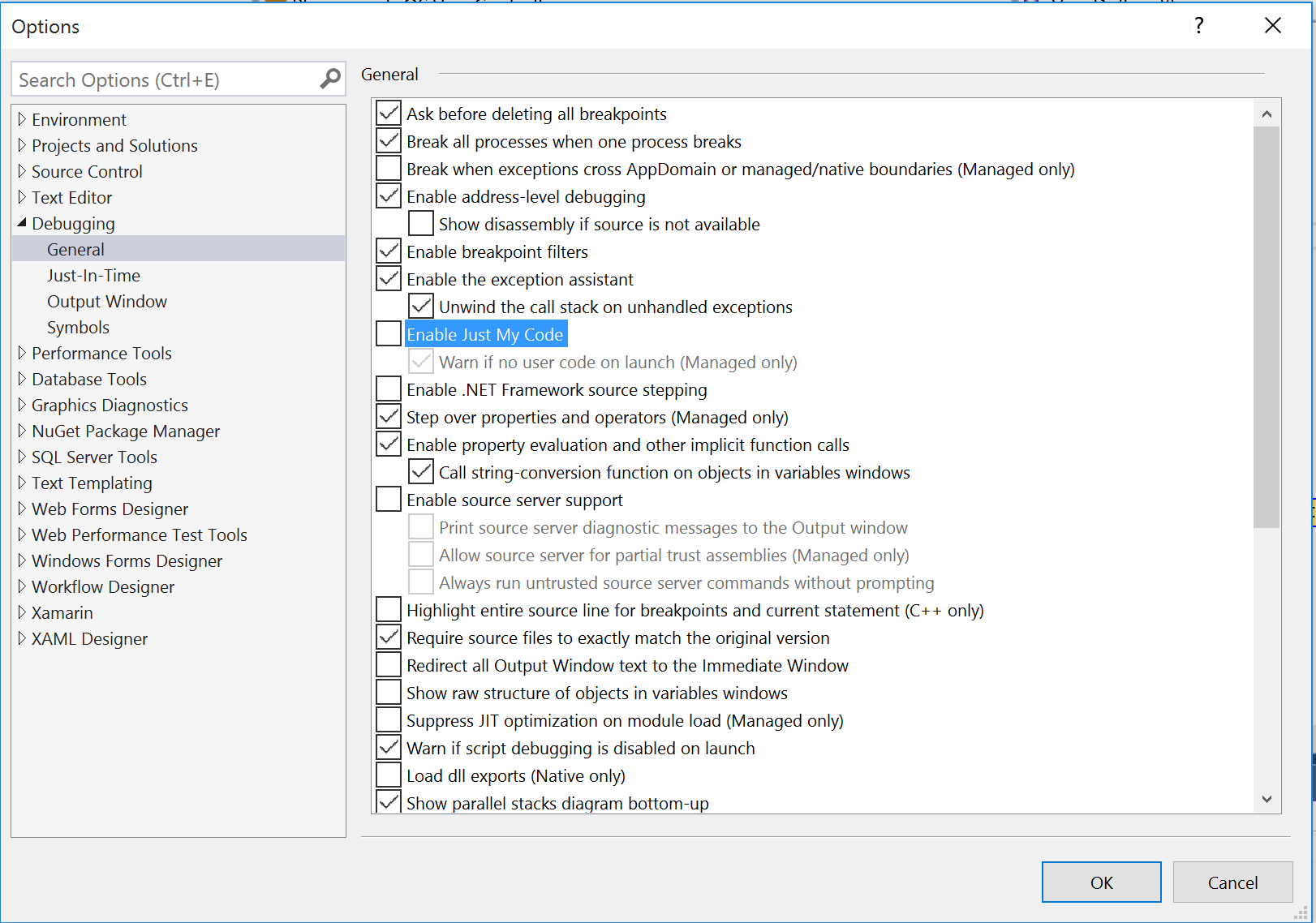Click the Cancel button

1232,882
